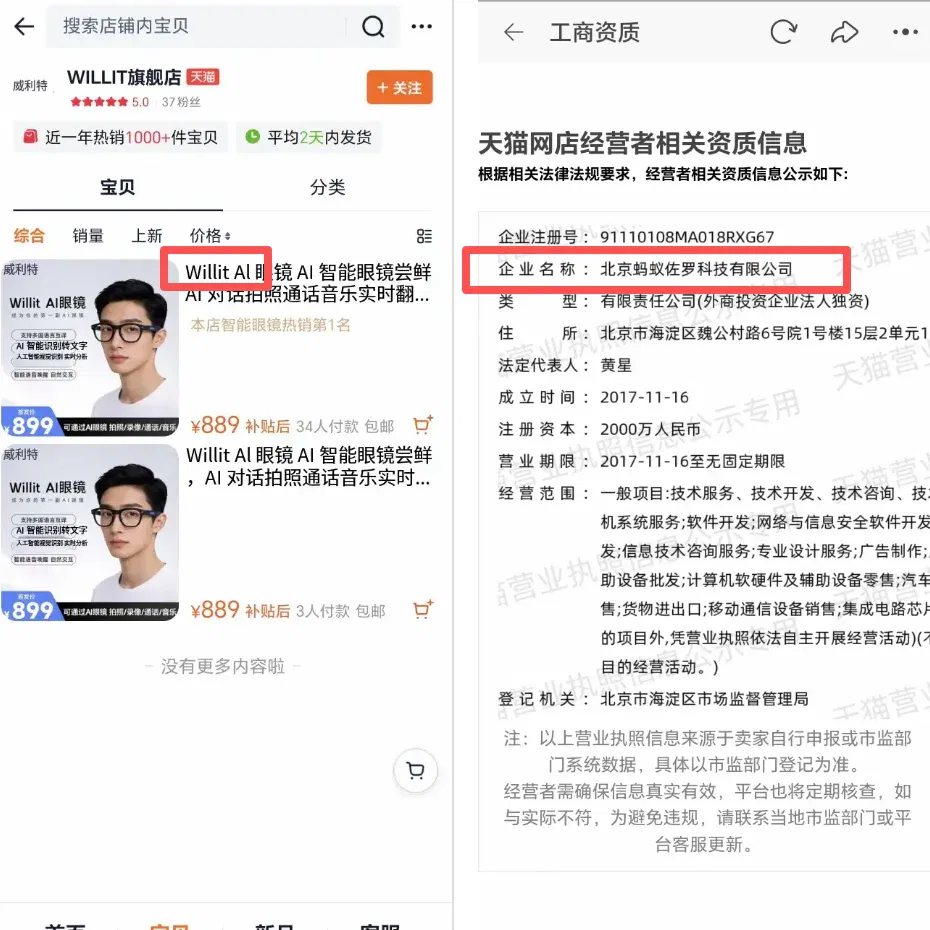Select 北京市海淀区市场监督管理局 text
The width and height of the screenshot is (930, 930).
pos(704,699)
